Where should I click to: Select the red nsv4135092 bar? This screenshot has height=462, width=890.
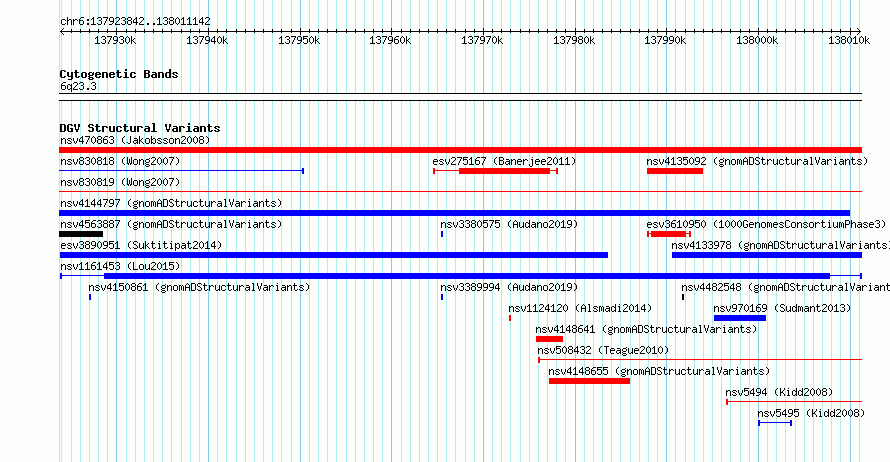tap(675, 171)
